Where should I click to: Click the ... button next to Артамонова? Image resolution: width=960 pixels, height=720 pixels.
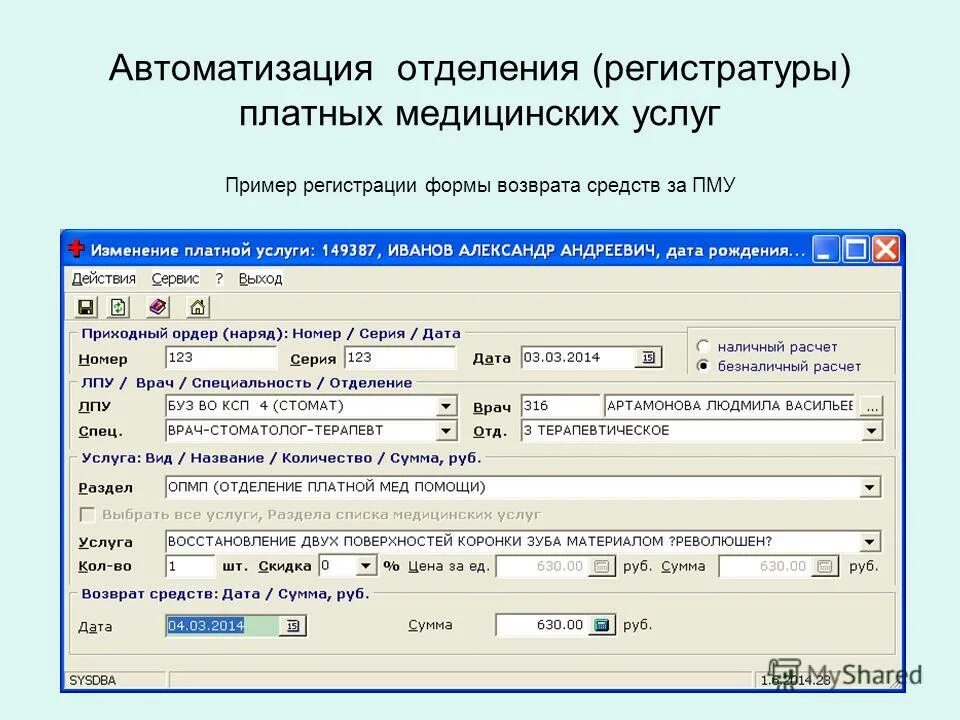click(x=871, y=405)
